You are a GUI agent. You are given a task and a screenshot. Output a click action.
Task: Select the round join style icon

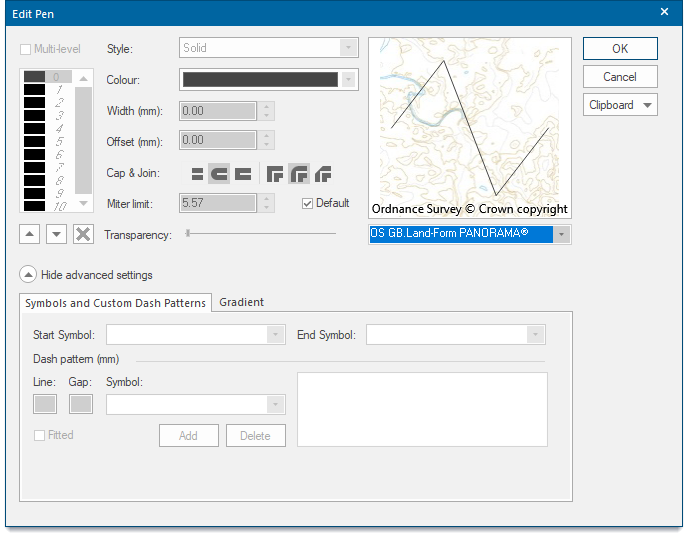click(299, 174)
